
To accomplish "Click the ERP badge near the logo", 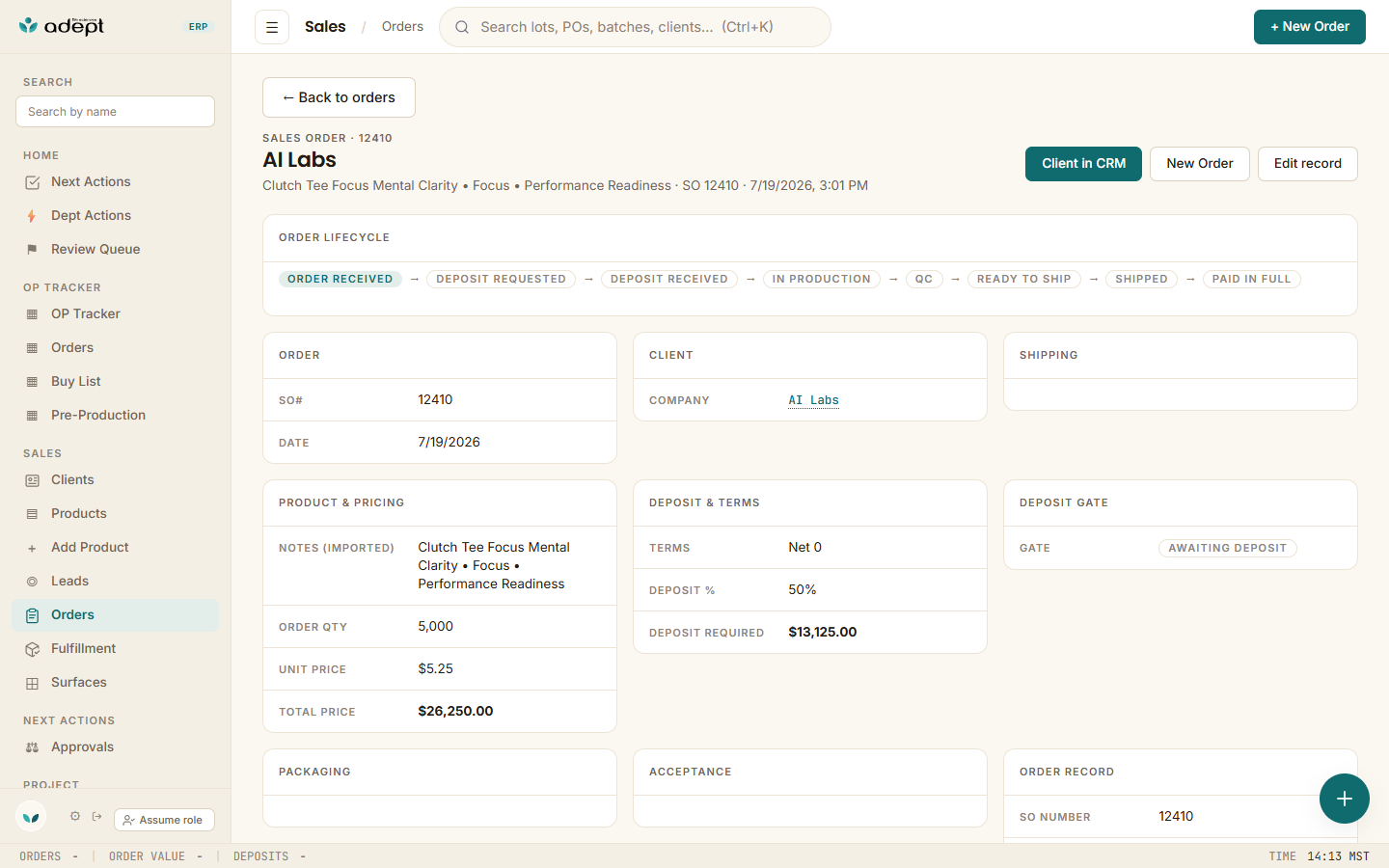I will click(x=199, y=27).
